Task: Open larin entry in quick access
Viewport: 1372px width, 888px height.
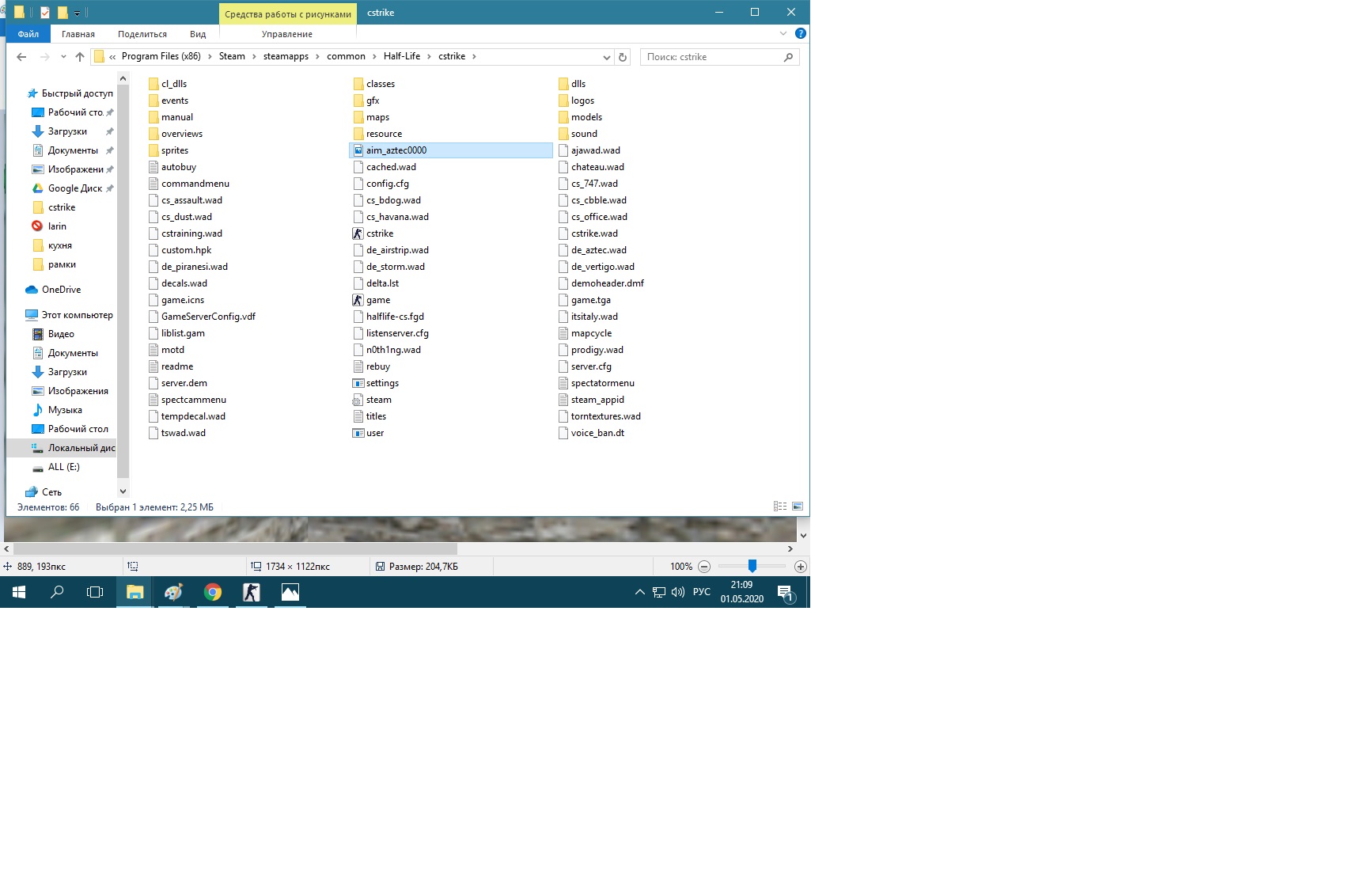Action: pyautogui.click(x=57, y=226)
